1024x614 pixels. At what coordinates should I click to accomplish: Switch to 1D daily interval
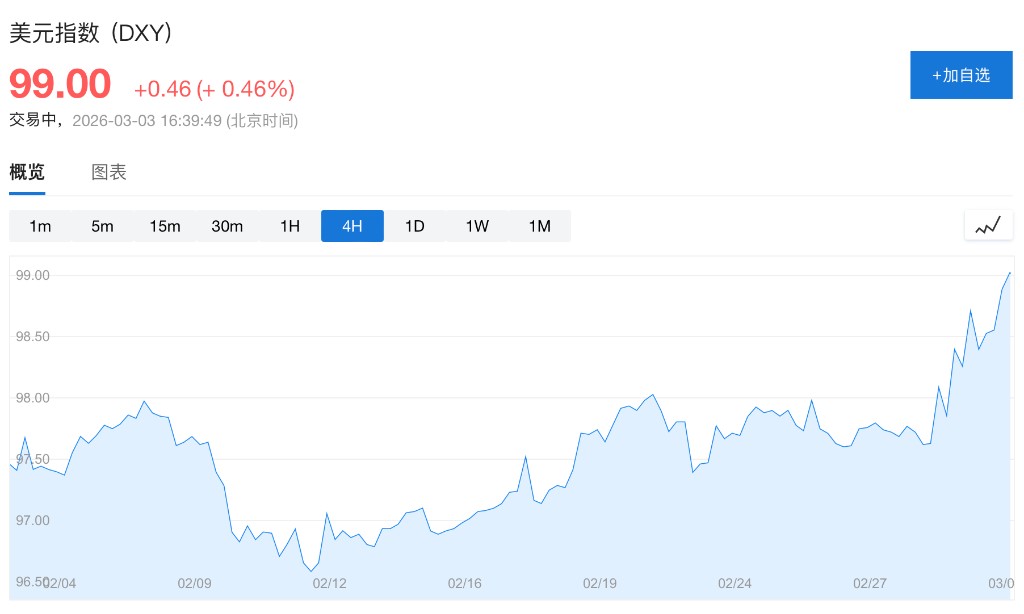pyautogui.click(x=414, y=226)
